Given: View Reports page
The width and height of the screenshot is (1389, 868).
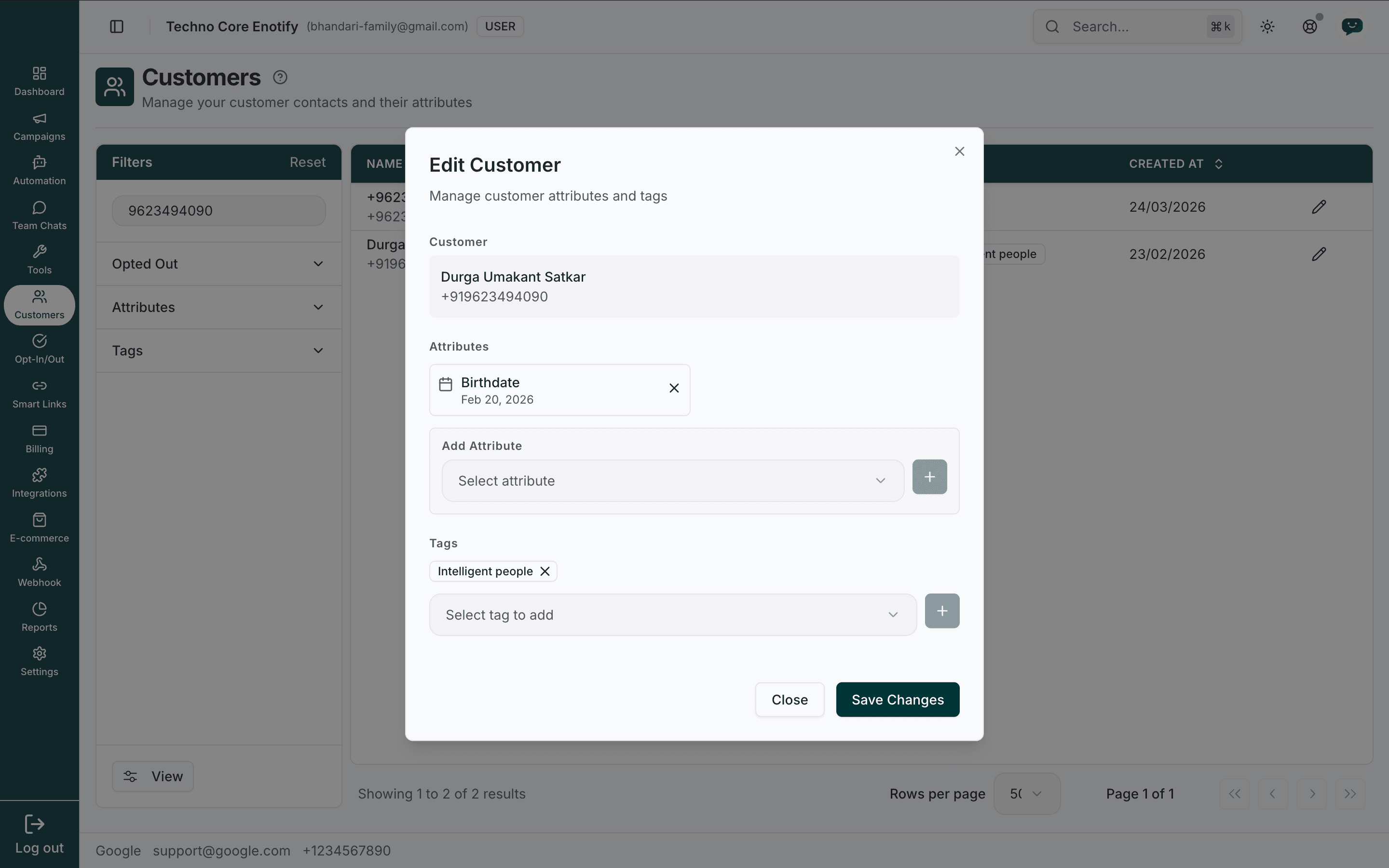Looking at the screenshot, I should pyautogui.click(x=39, y=618).
